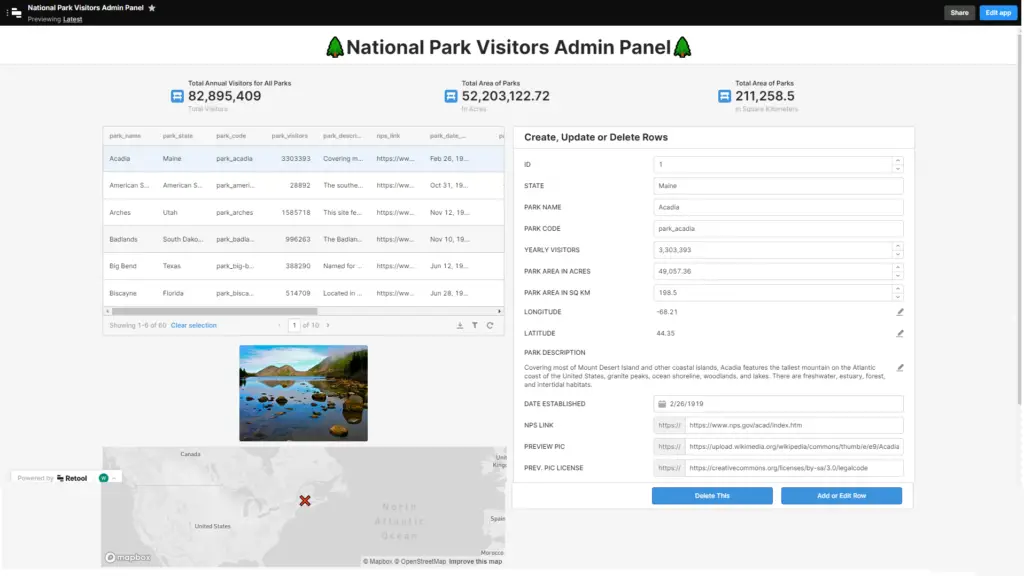Click the Park Area in Acres stepper
This screenshot has height=576, width=1024.
(x=898, y=272)
